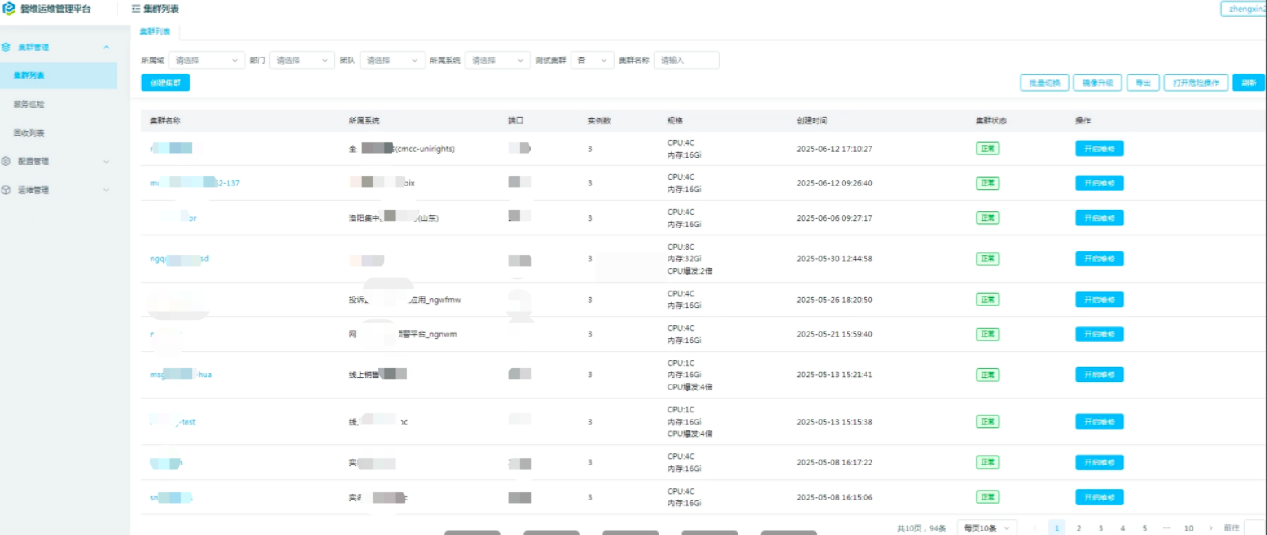
Task: Click blue action button for row 2025-06-12 17:10:27
Action: [x=1099, y=148]
